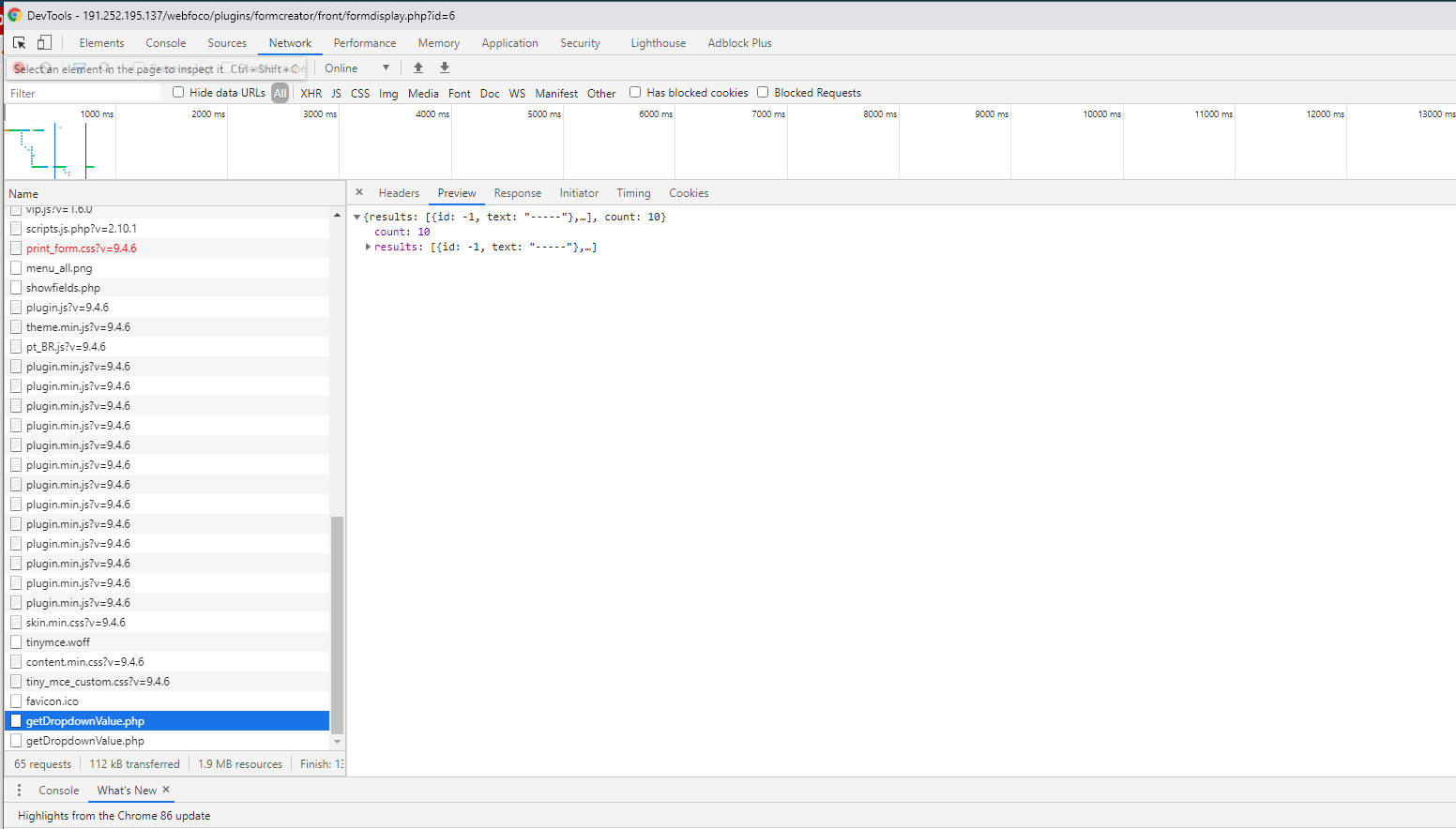Image resolution: width=1456 pixels, height=829 pixels.
Task: Expand the results array in Preview
Action: coord(368,247)
